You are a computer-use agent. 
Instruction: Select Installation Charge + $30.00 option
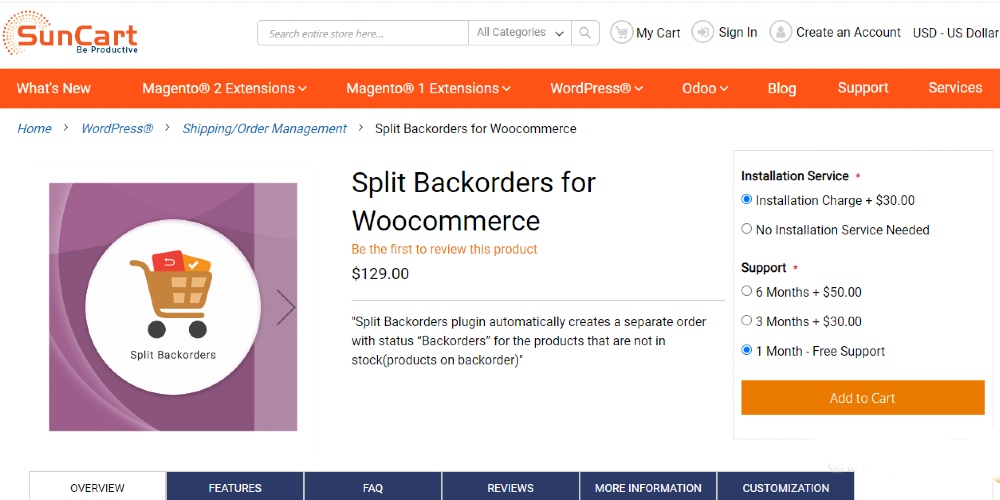[x=747, y=200]
